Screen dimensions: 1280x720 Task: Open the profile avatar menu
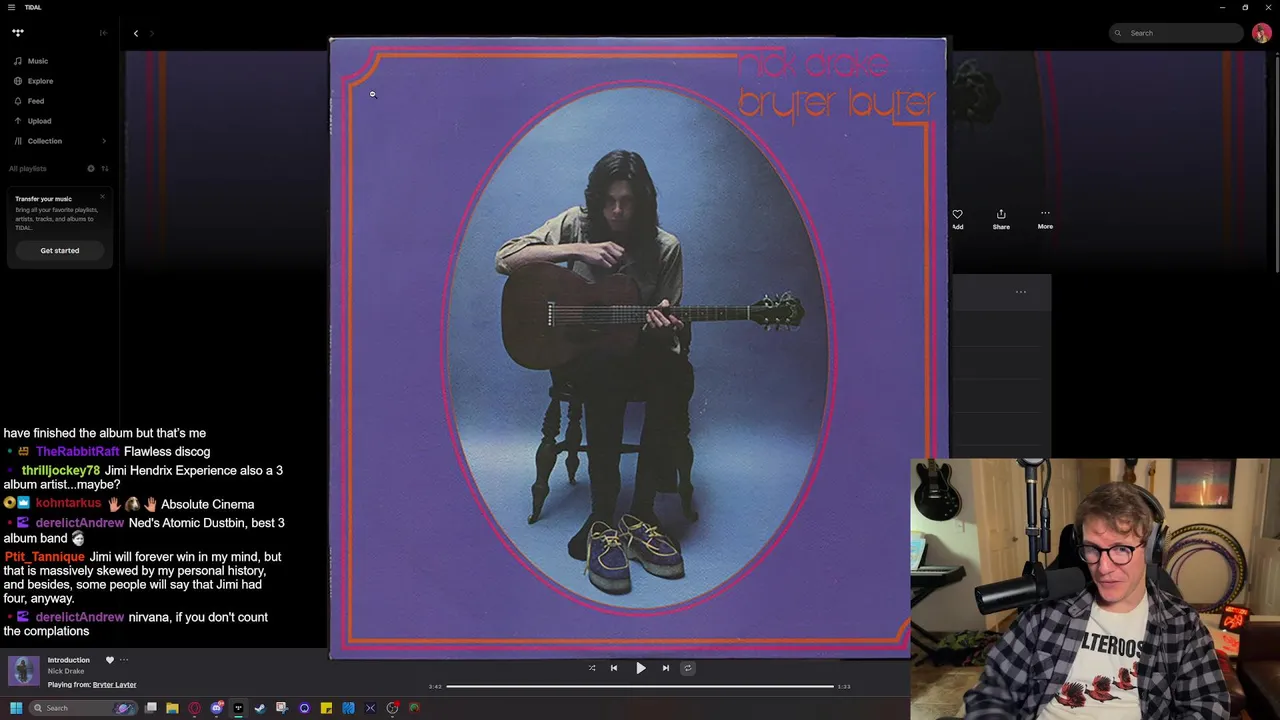click(1261, 33)
